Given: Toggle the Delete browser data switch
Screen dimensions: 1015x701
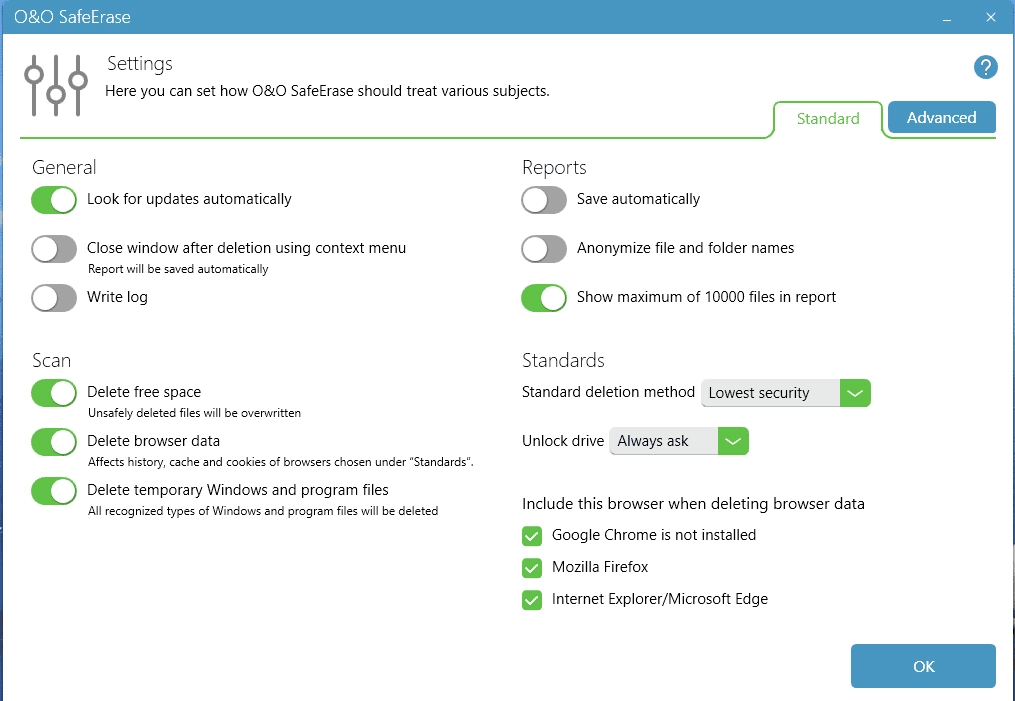Looking at the screenshot, I should click(54, 442).
